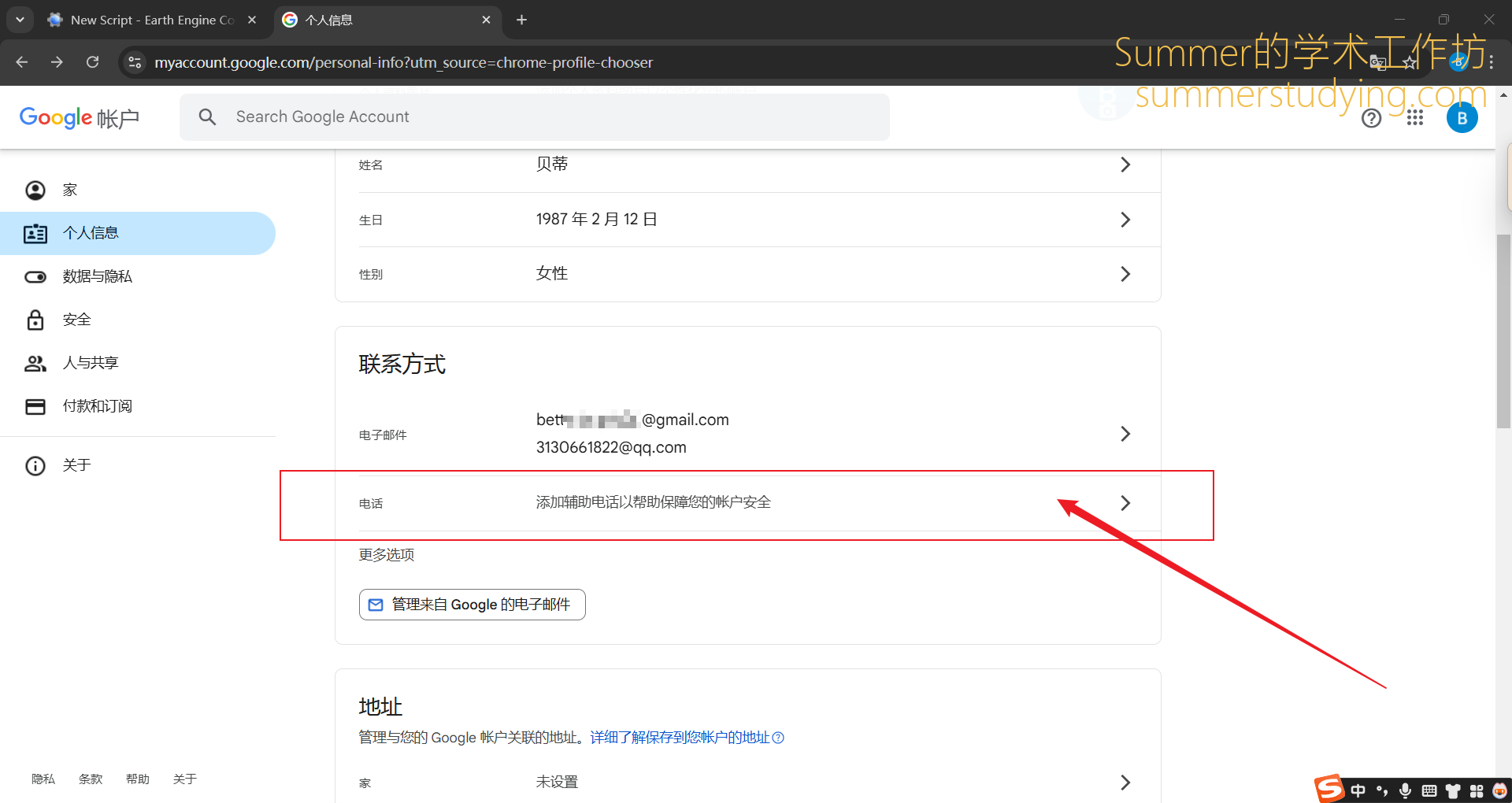Click the IME microphone icon
Viewport: 1512px width, 803px height.
tap(1406, 790)
